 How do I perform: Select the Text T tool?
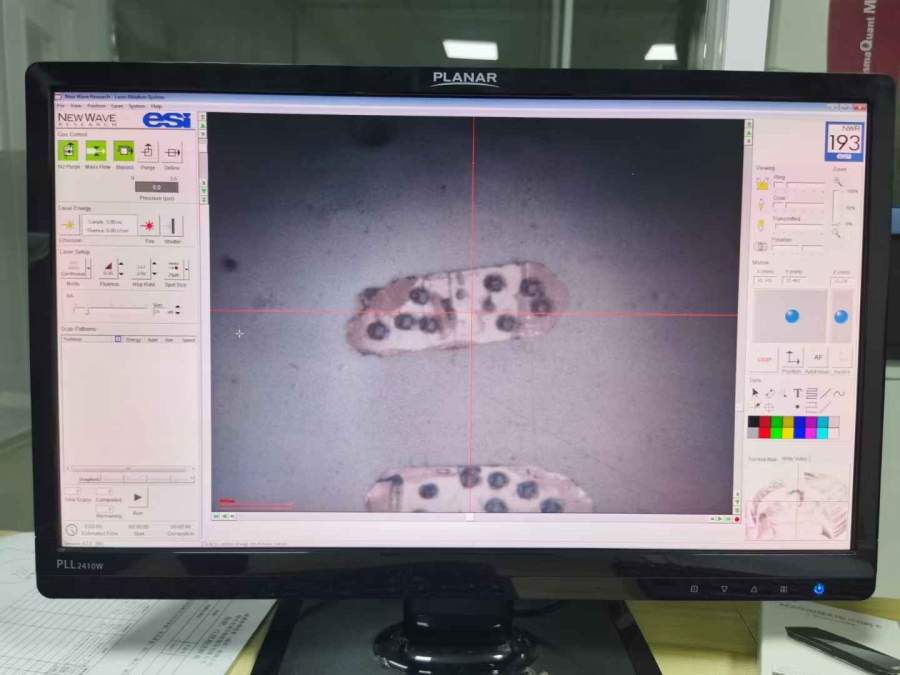797,393
